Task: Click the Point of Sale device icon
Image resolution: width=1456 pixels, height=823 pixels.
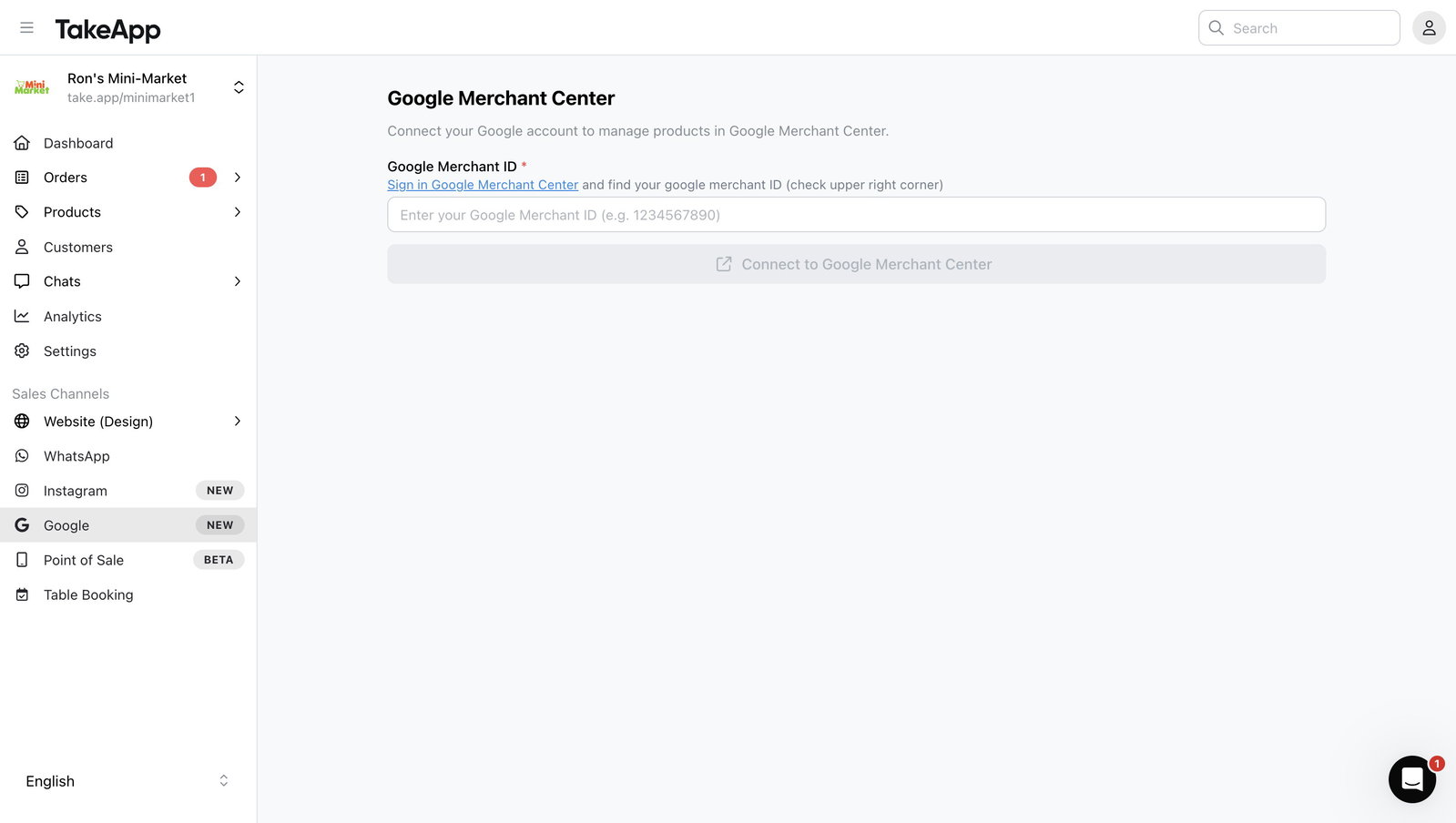Action: (22, 560)
